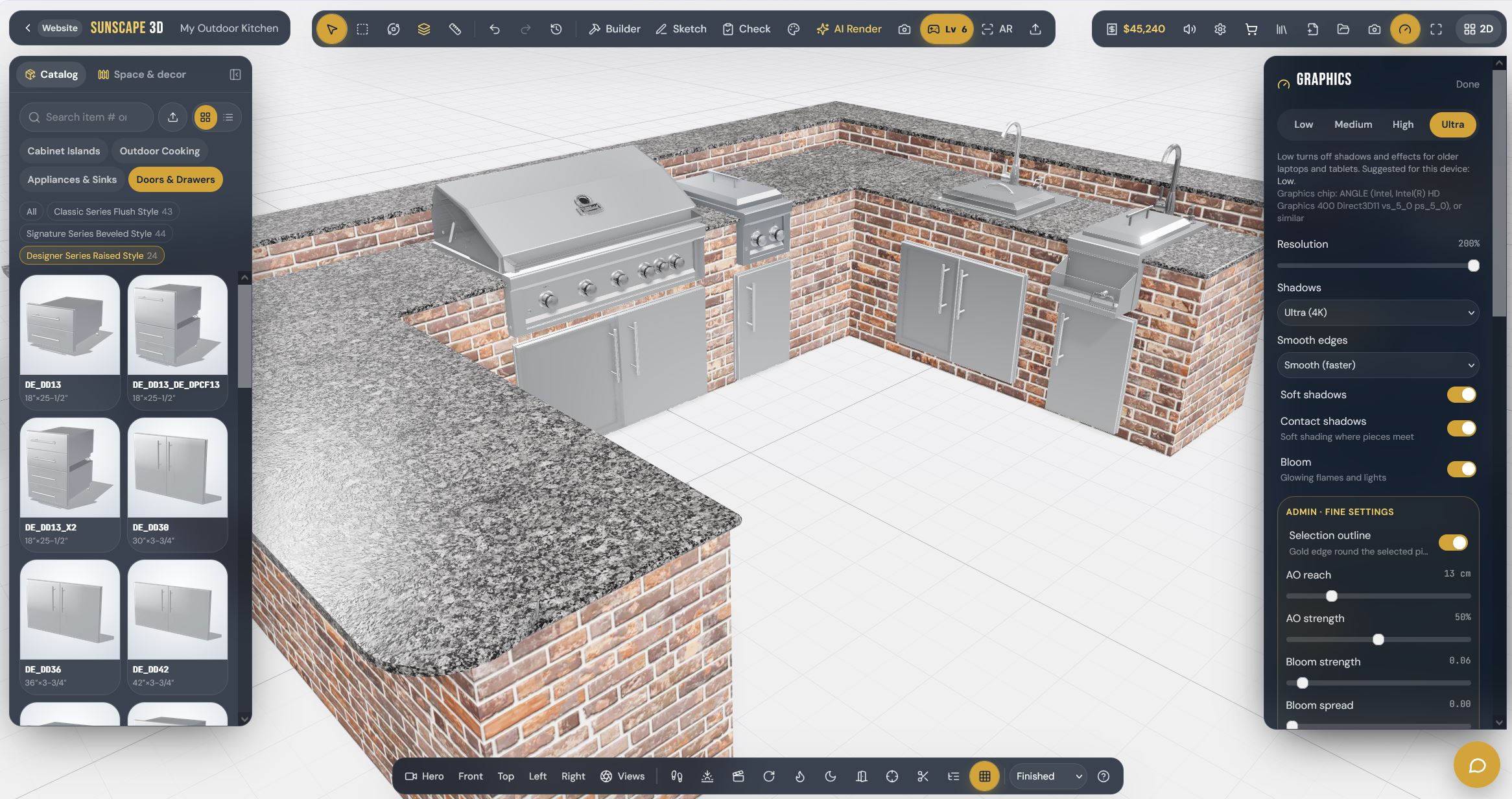The width and height of the screenshot is (1512, 799).
Task: Click the flame icon in bottom bar
Action: click(x=800, y=776)
